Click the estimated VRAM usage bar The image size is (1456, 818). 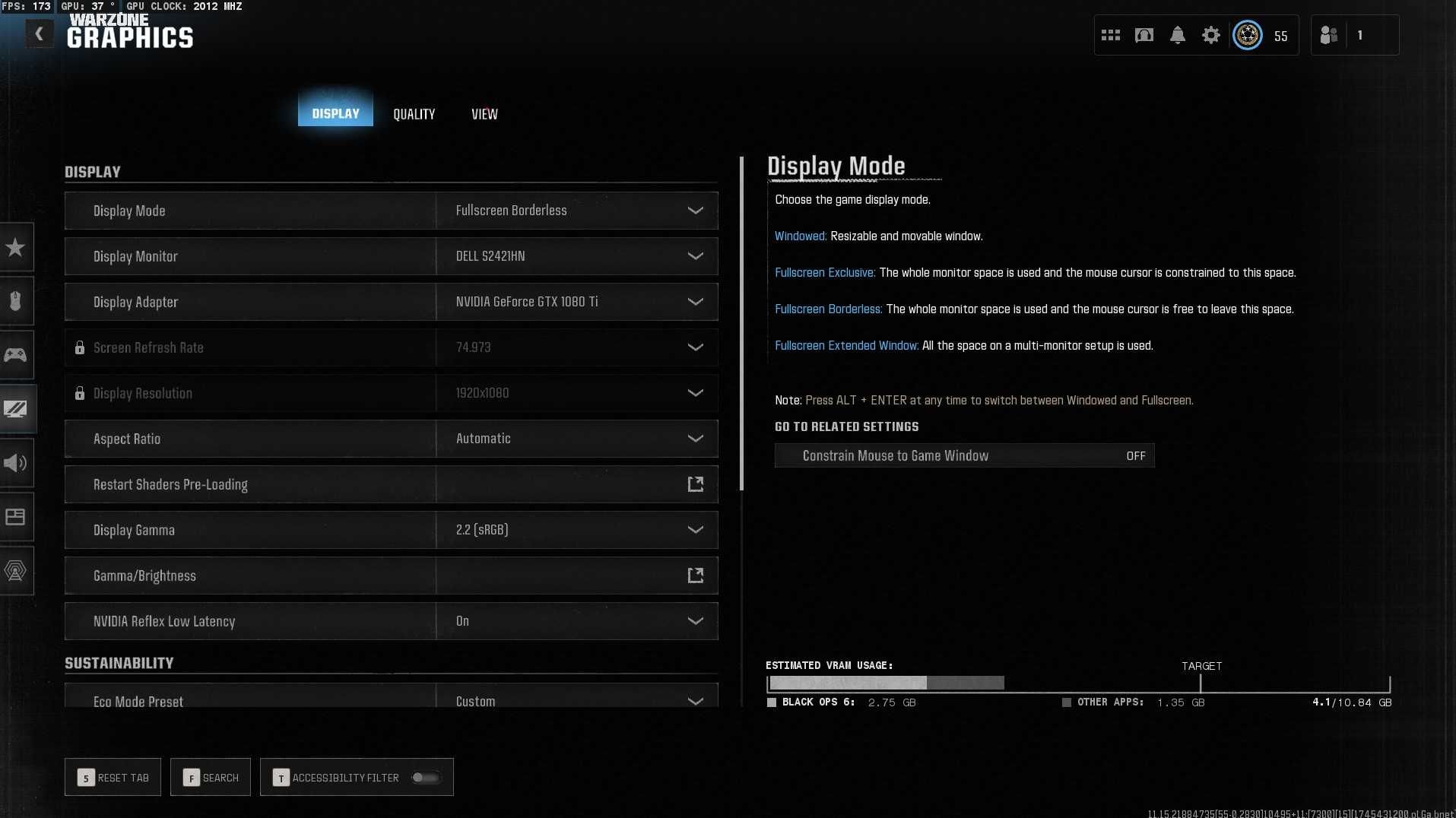(1078, 683)
